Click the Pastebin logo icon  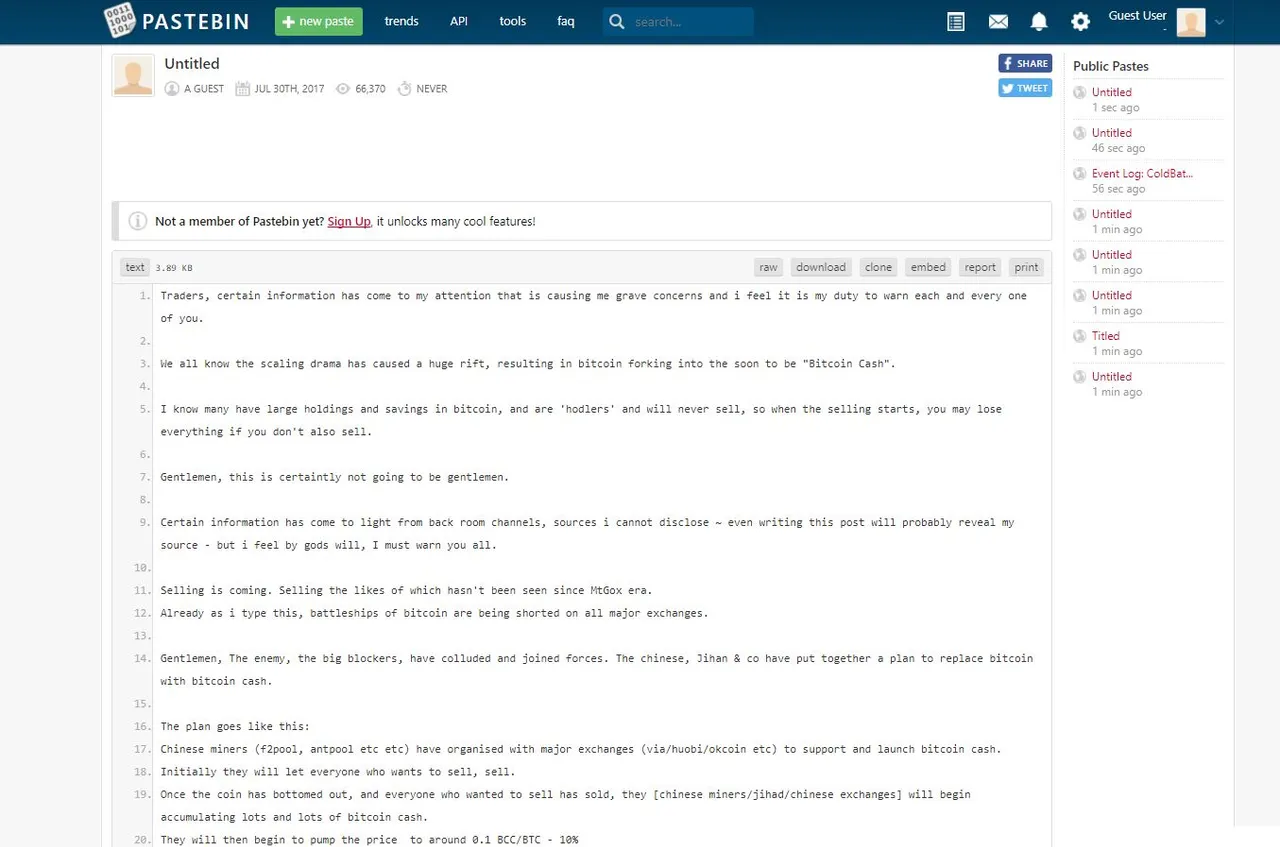119,21
